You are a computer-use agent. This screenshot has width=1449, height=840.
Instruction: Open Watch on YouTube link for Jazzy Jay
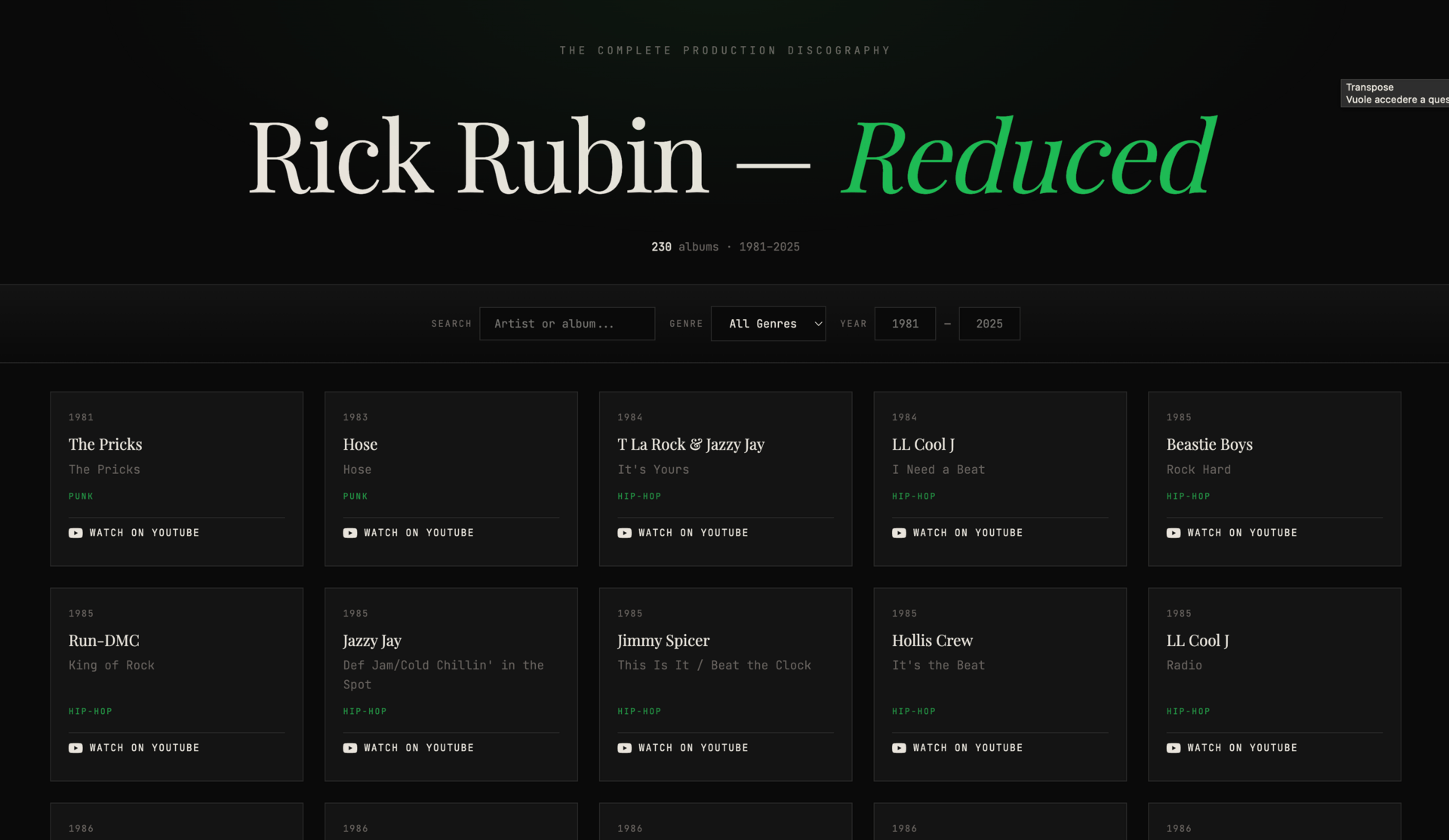tap(418, 748)
